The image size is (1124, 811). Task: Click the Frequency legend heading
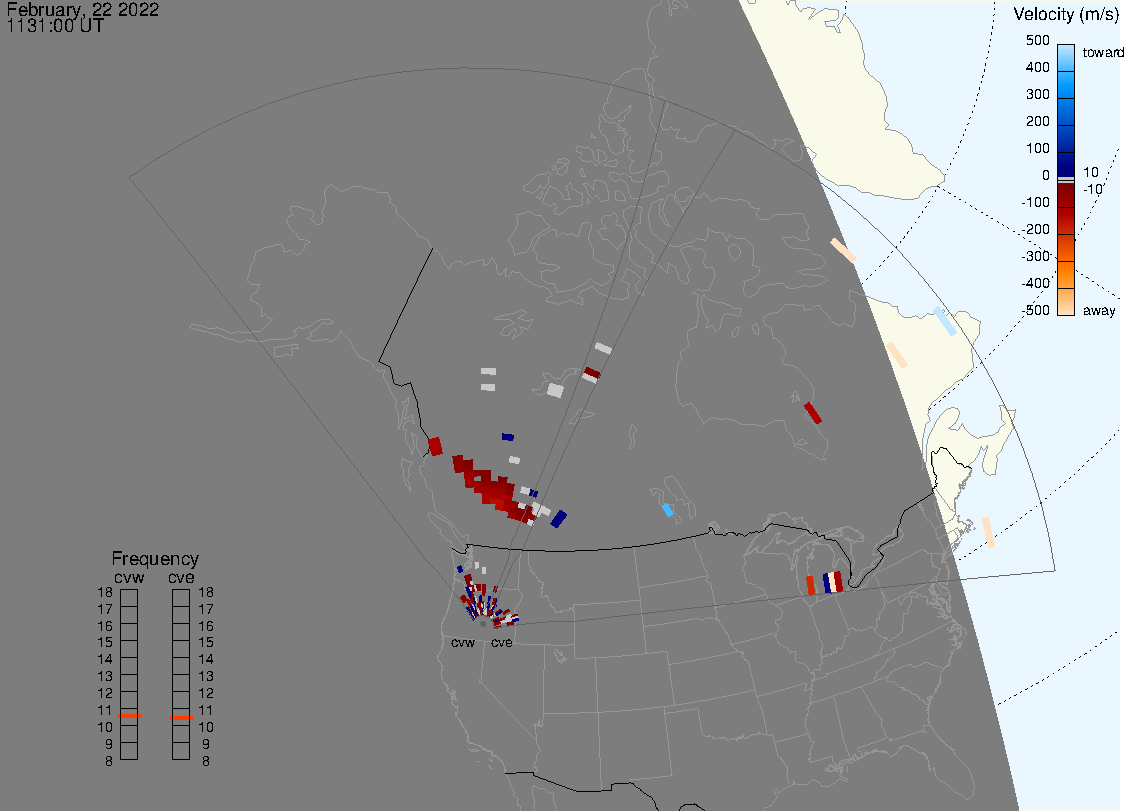click(155, 559)
